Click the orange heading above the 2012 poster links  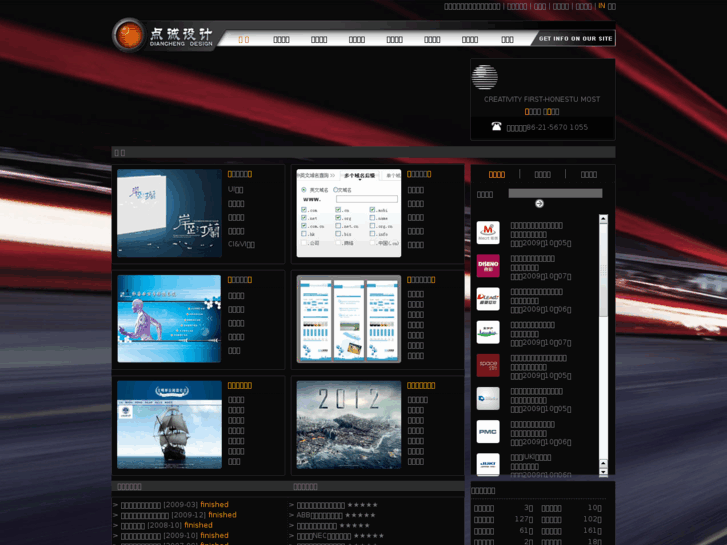[421, 385]
